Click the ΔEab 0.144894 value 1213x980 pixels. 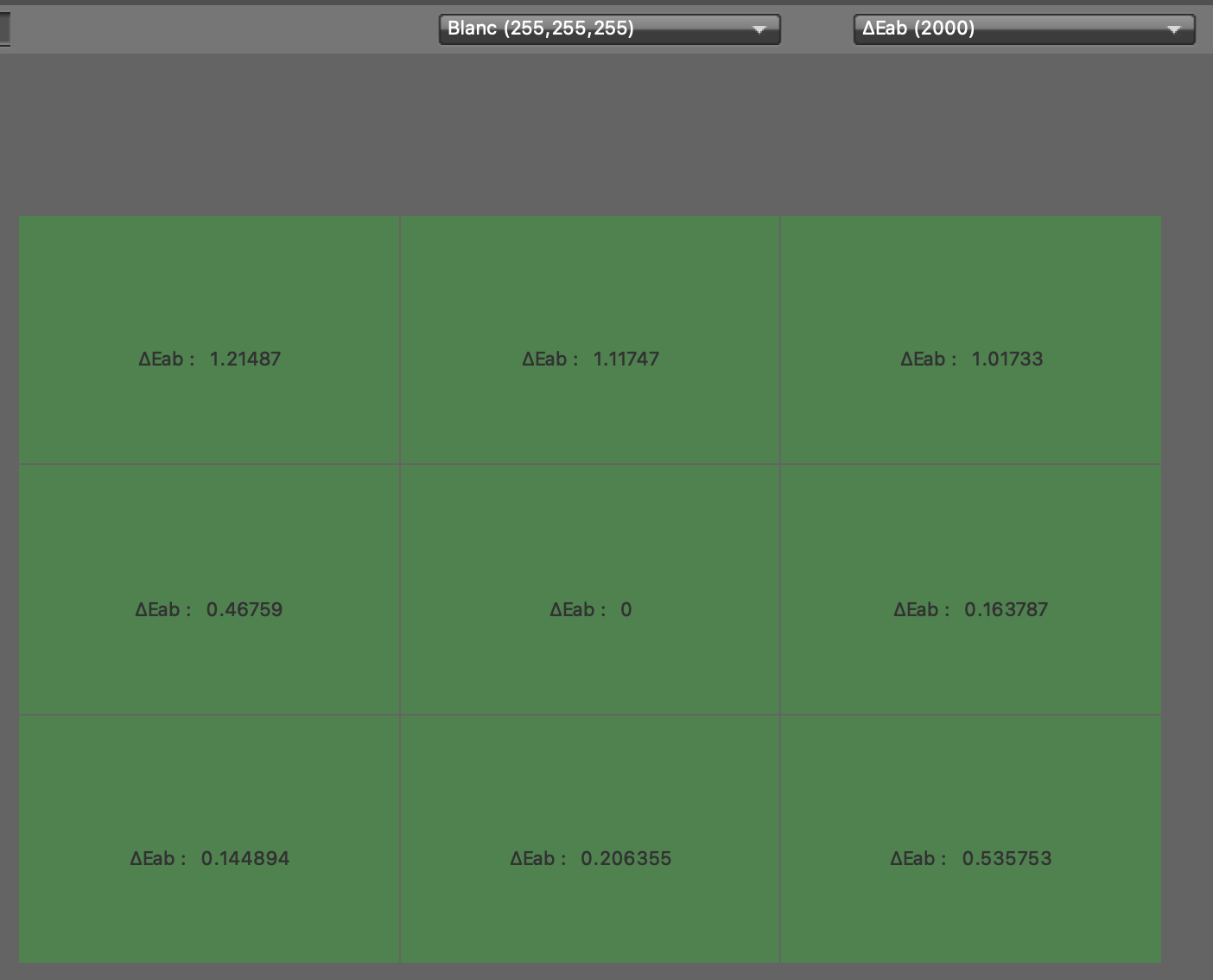coord(245,858)
